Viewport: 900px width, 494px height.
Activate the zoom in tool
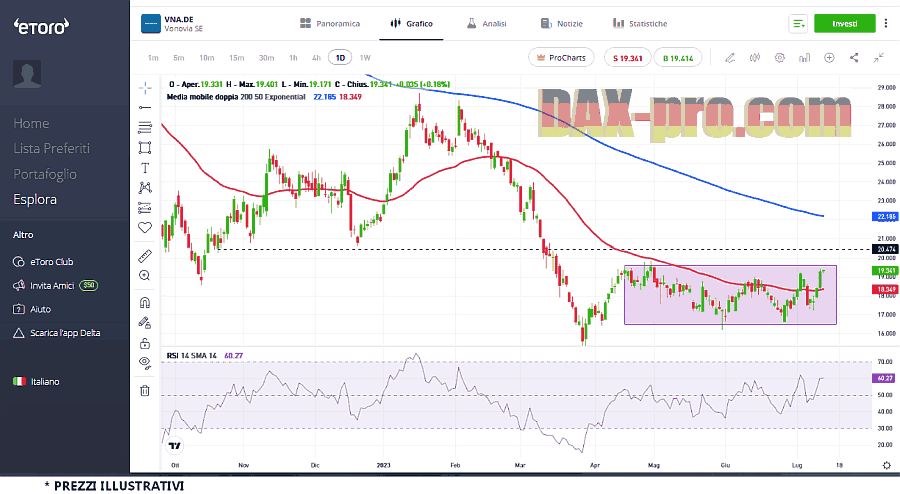pos(145,276)
